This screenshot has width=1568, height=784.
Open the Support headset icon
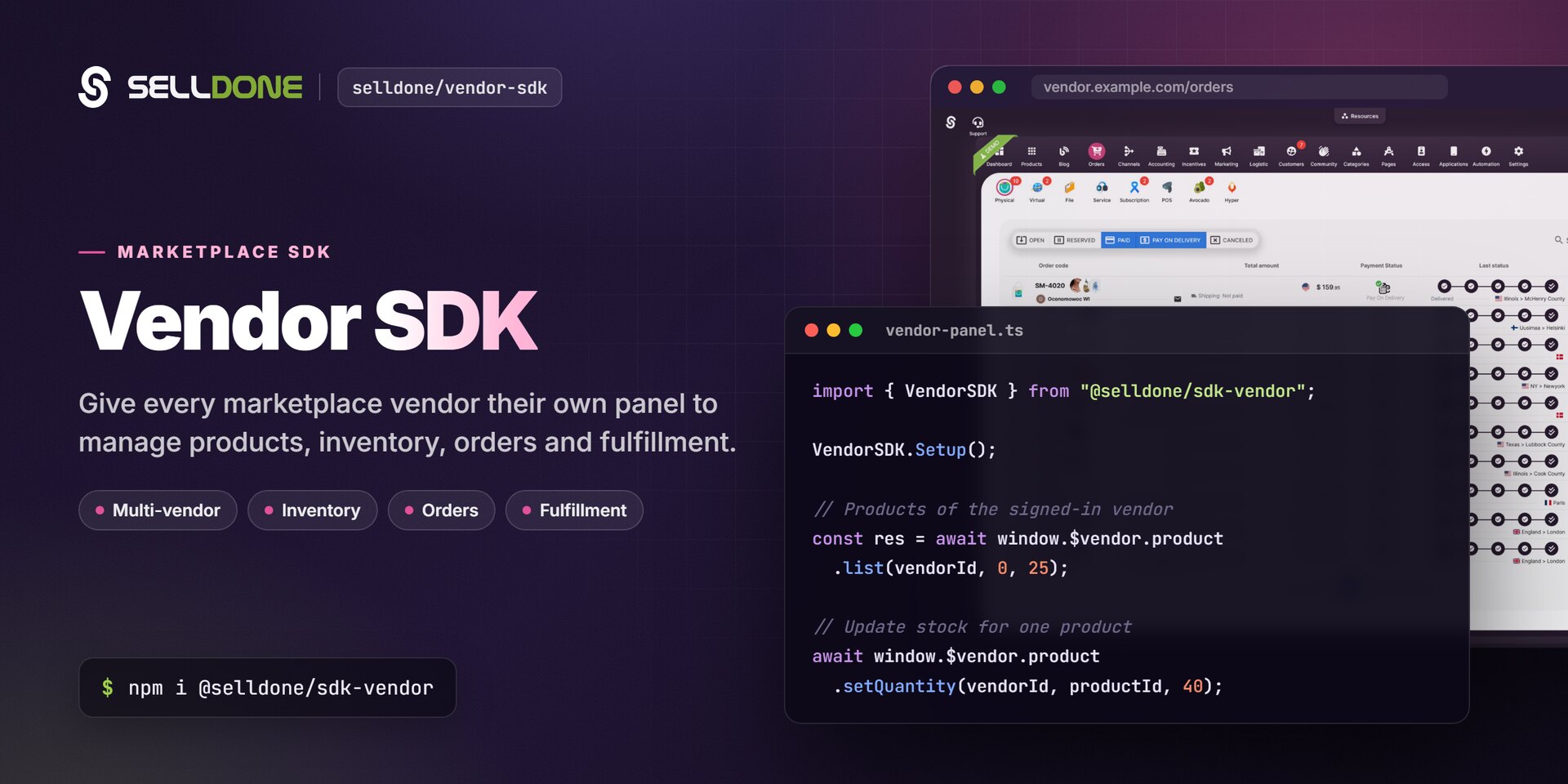point(978,125)
